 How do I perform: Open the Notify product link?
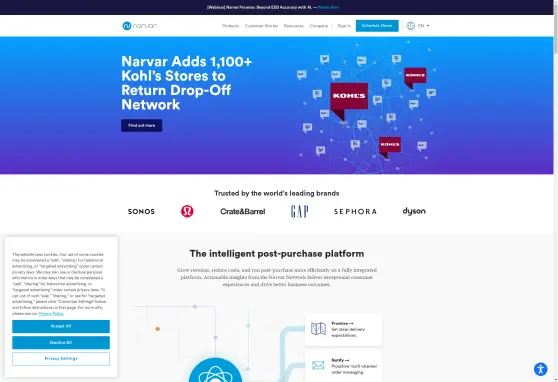[x=340, y=360]
